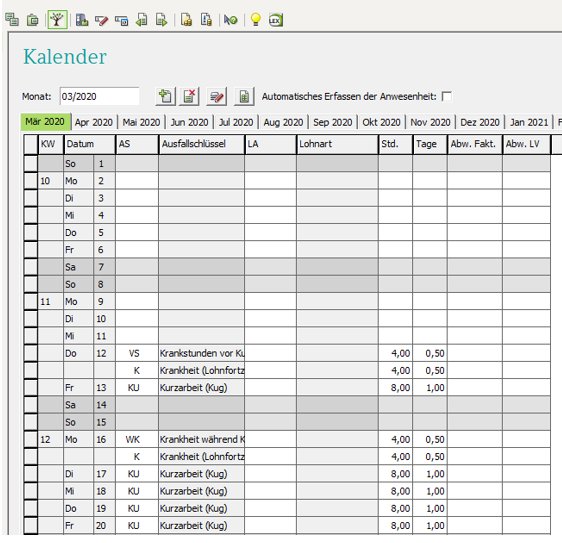Image resolution: width=562 pixels, height=543 pixels.
Task: Switch to the Apr 2020 tab
Action: click(94, 123)
